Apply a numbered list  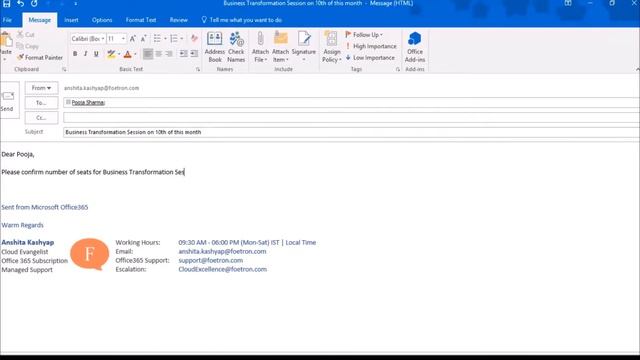pos(174,39)
